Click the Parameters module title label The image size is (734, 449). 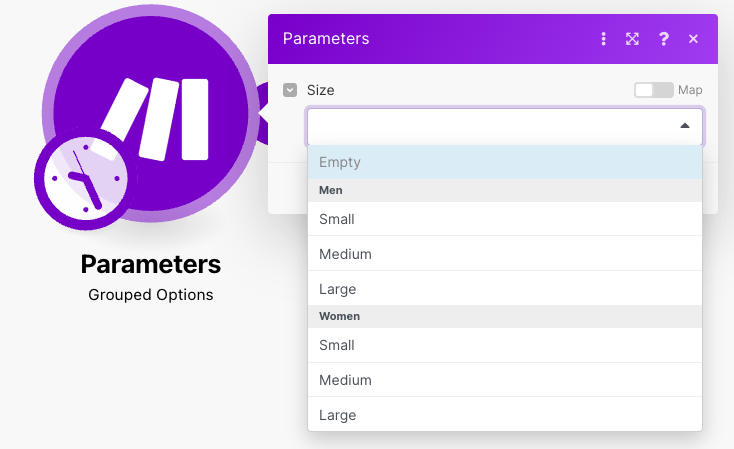coord(151,264)
